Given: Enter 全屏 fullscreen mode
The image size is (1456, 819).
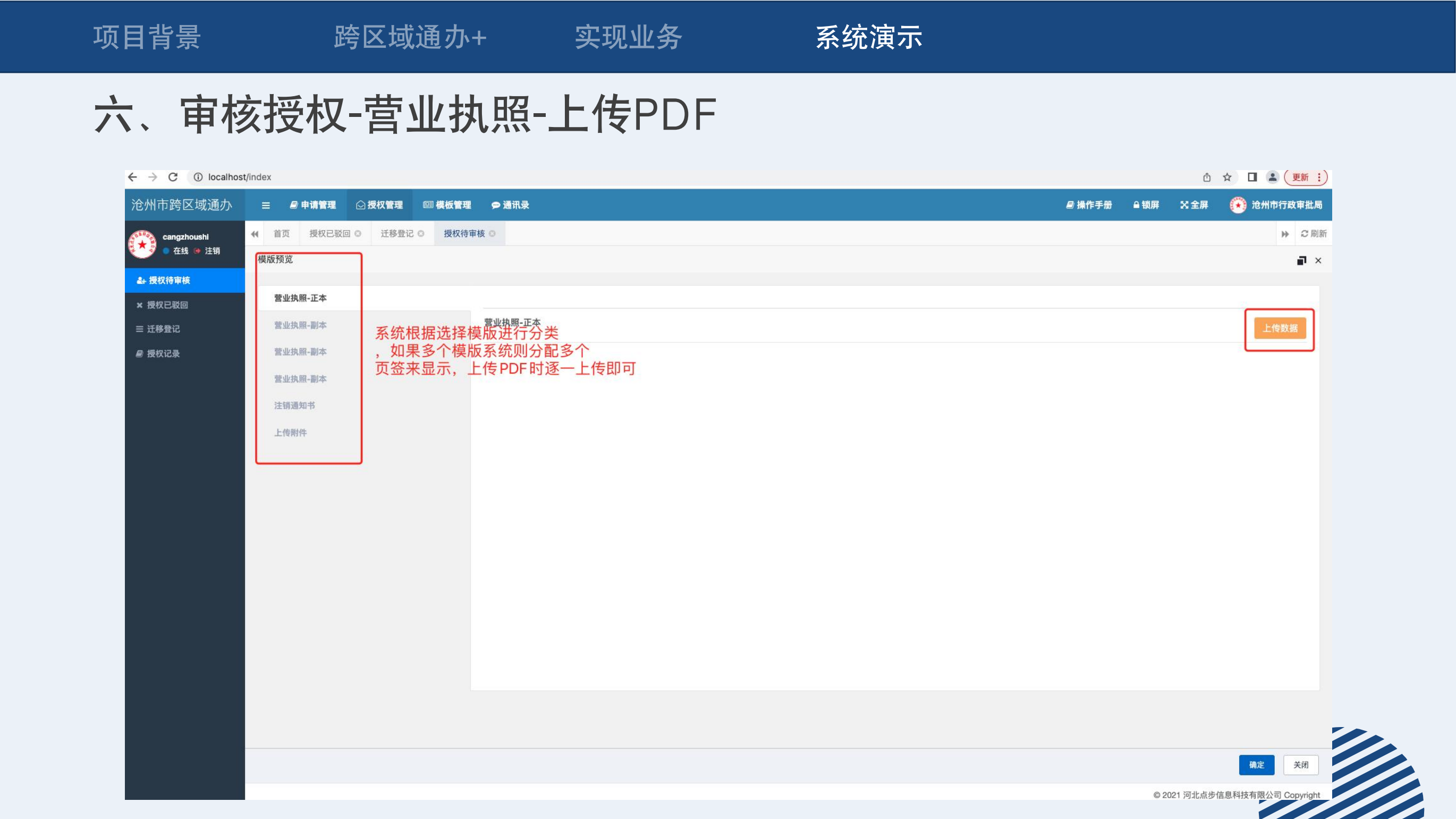Looking at the screenshot, I should pos(1193,205).
